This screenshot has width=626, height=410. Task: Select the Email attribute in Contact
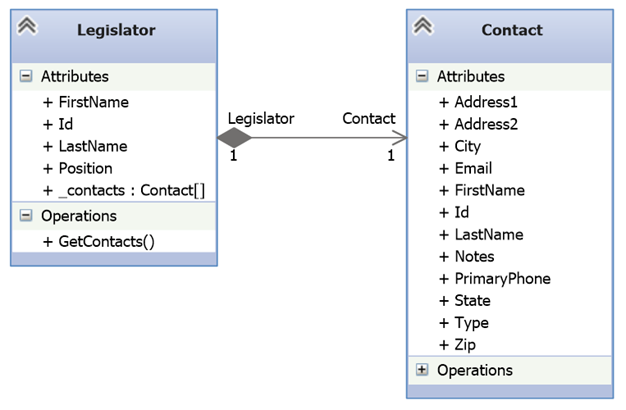click(466, 168)
